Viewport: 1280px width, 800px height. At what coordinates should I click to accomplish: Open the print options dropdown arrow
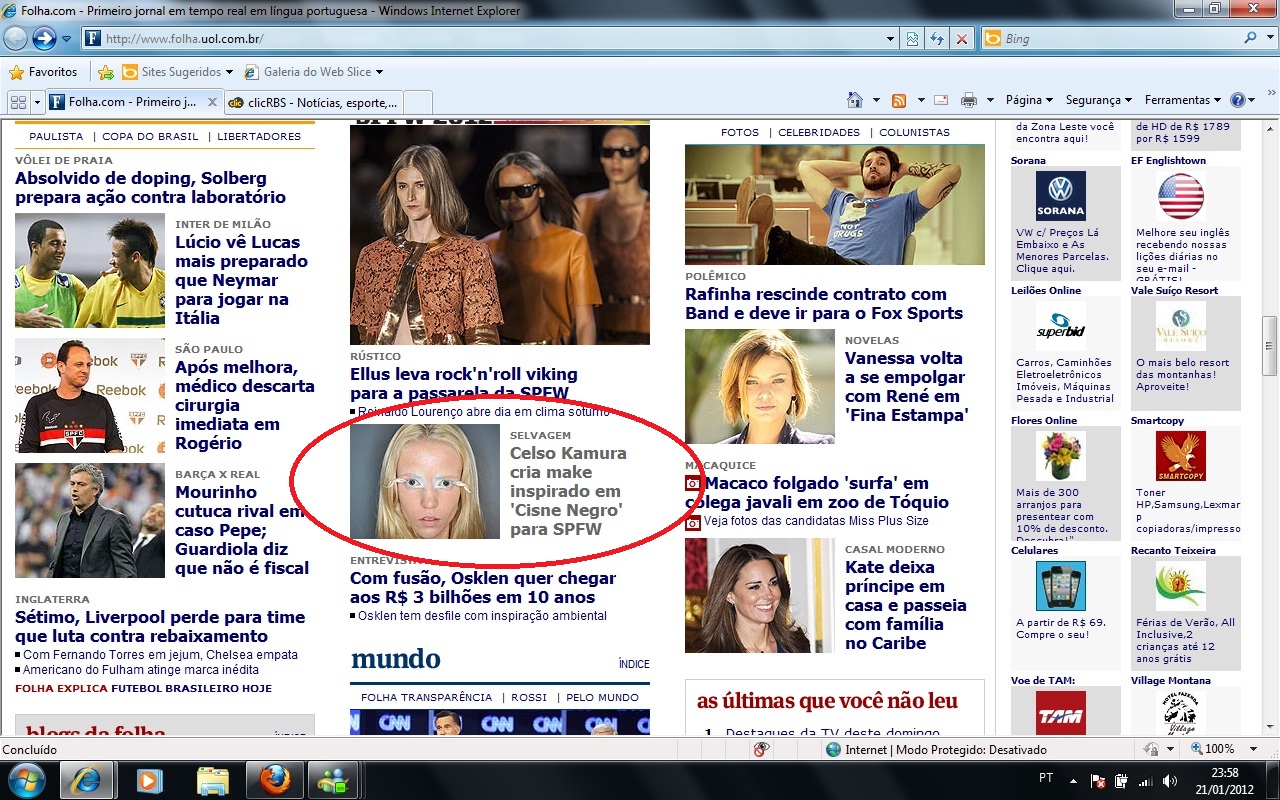pyautogui.click(x=990, y=100)
